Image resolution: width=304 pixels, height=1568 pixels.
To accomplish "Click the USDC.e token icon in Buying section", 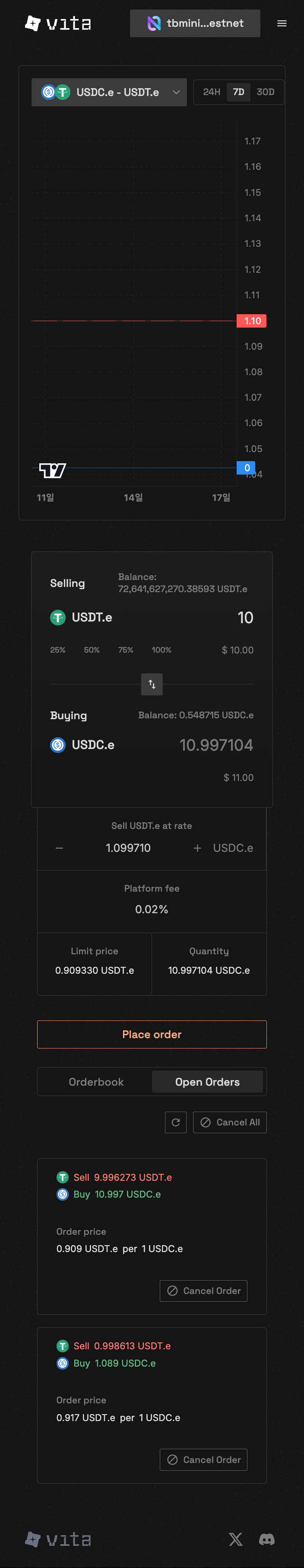I will (58, 744).
